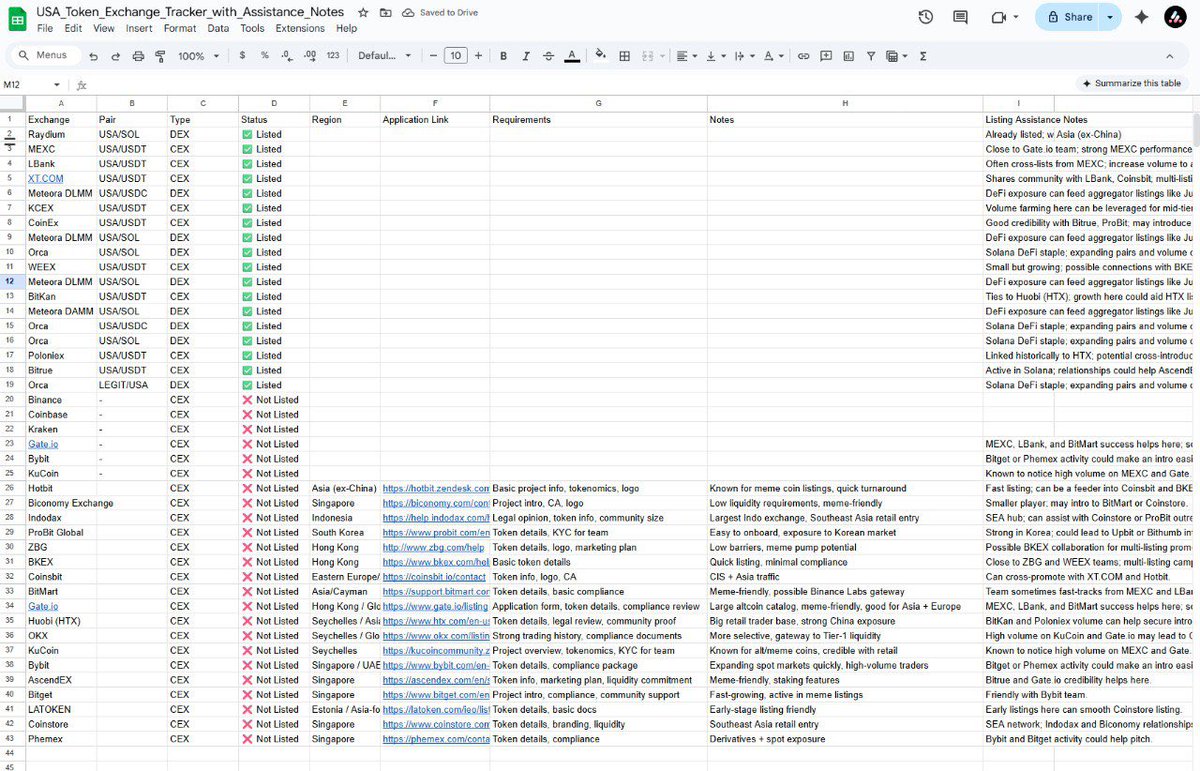The width and height of the screenshot is (1200, 771).
Task: Click the Undo icon in the toolbar
Action: tap(93, 56)
